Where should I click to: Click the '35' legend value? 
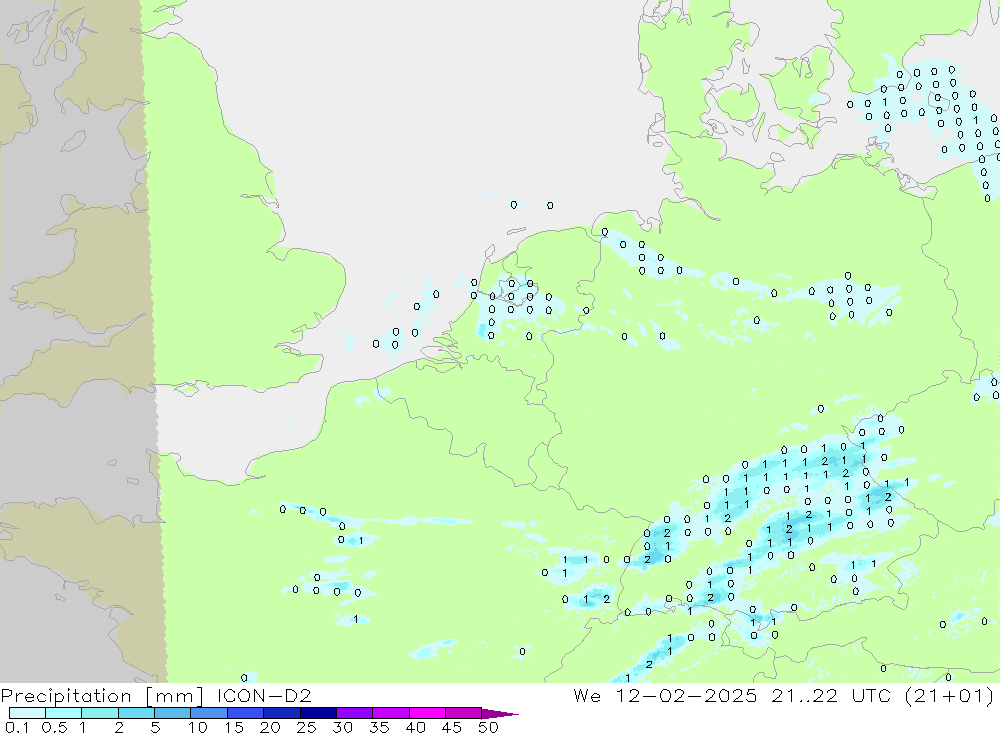(x=379, y=727)
